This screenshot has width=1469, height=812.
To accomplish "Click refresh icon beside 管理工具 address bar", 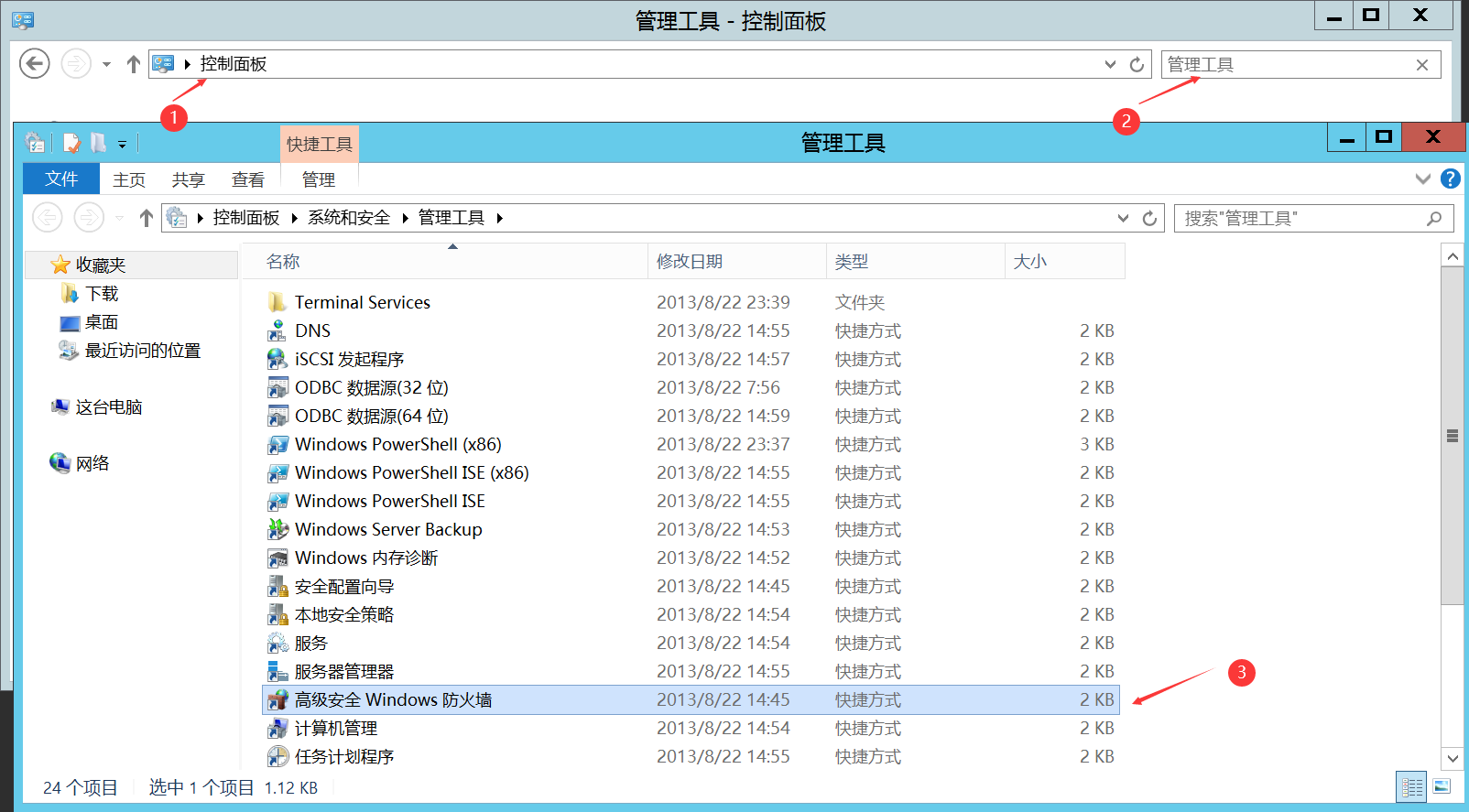I will coord(1149,218).
